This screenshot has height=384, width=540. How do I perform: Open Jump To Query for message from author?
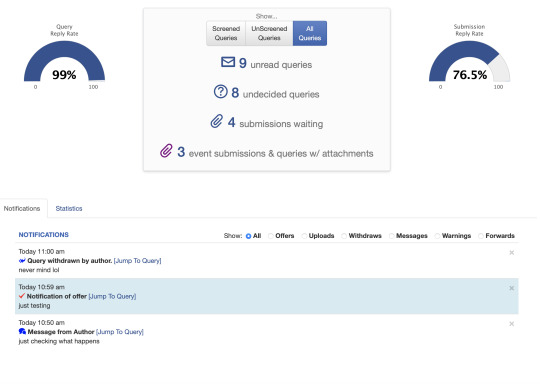point(120,332)
